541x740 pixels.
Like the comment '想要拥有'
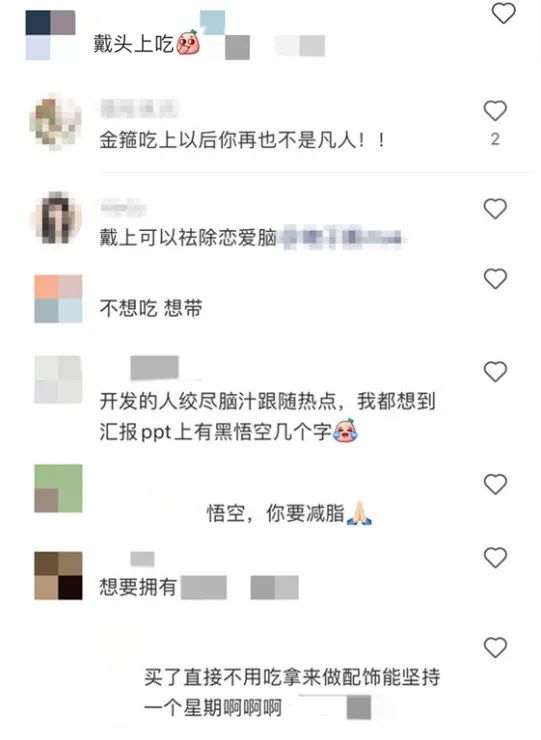coord(495,557)
